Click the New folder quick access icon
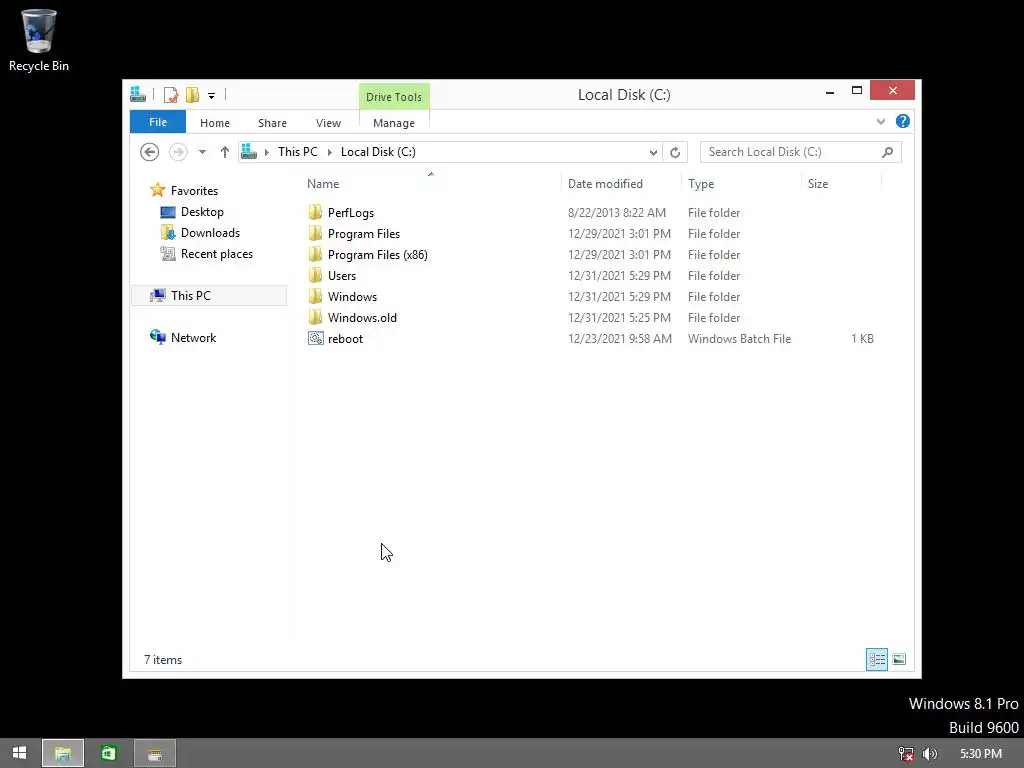The image size is (1024, 768). pos(192,95)
